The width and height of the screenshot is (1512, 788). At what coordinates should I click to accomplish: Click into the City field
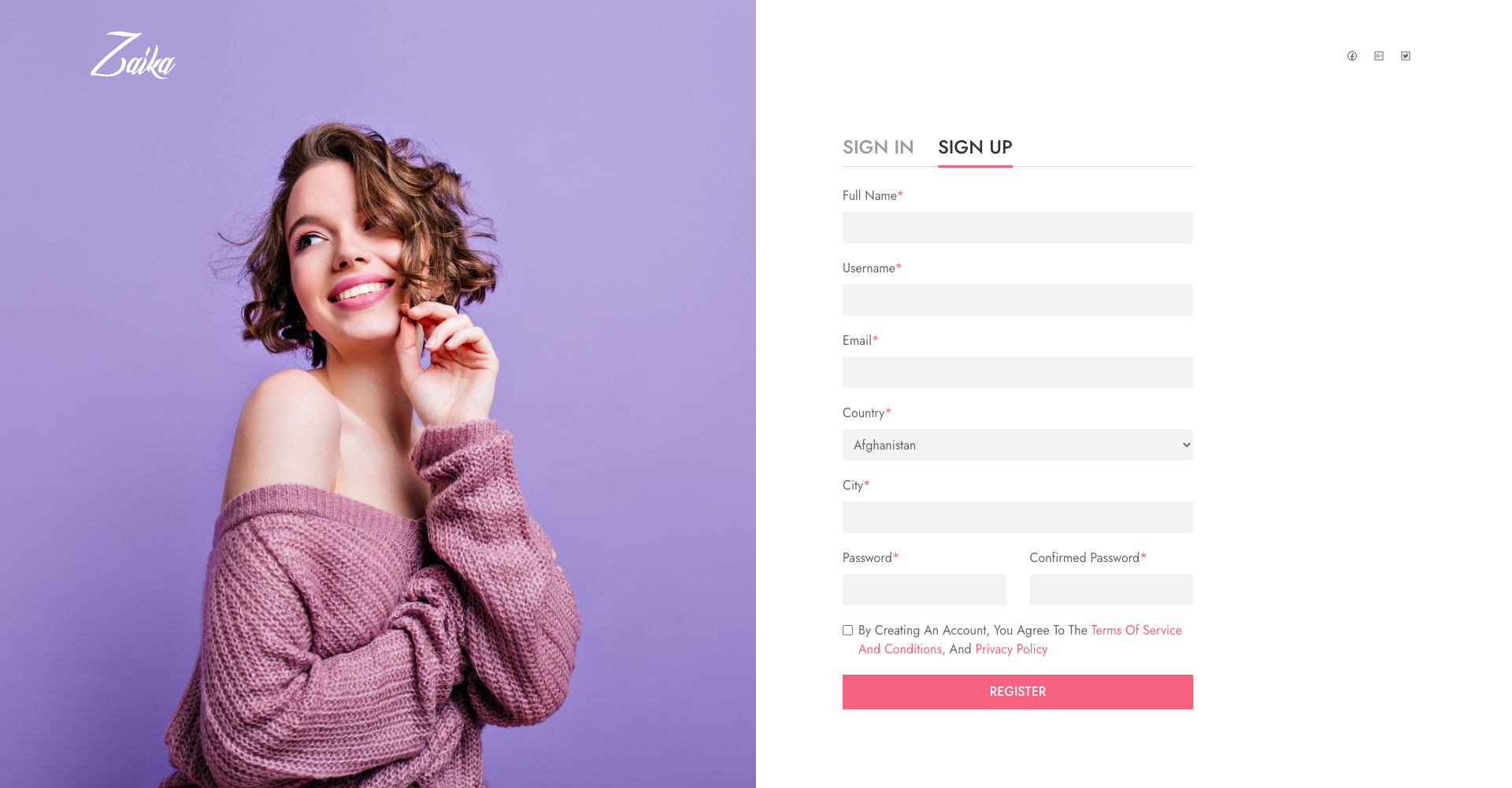pyautogui.click(x=1017, y=517)
